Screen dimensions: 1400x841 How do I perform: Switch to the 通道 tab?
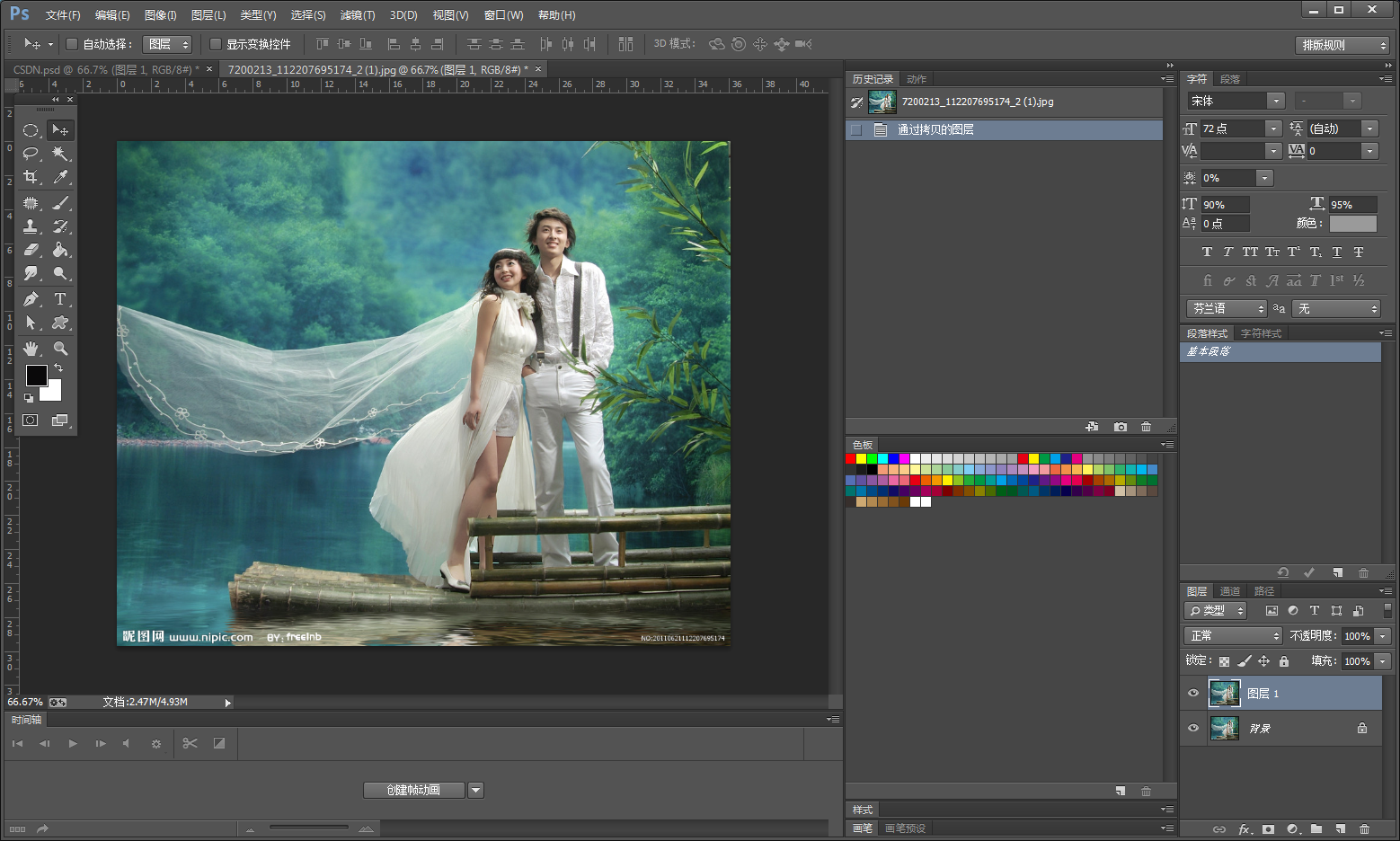coord(1229,591)
